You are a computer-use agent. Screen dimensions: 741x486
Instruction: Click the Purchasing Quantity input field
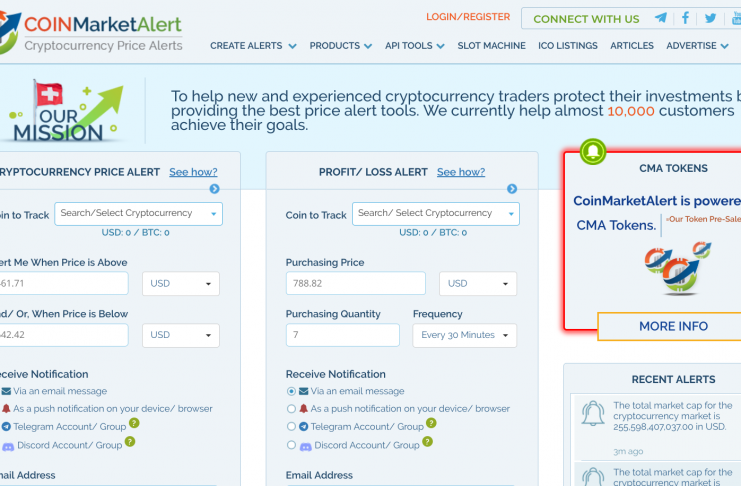[343, 335]
